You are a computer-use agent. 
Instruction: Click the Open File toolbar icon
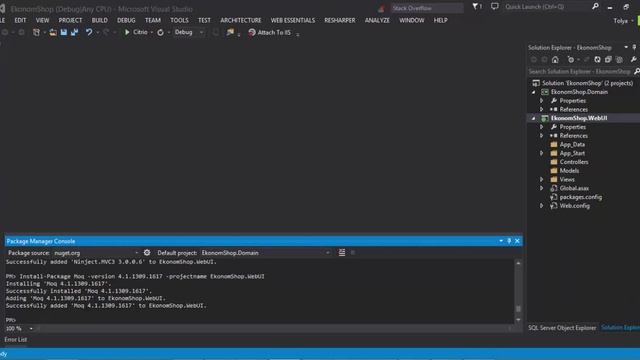(x=53, y=32)
